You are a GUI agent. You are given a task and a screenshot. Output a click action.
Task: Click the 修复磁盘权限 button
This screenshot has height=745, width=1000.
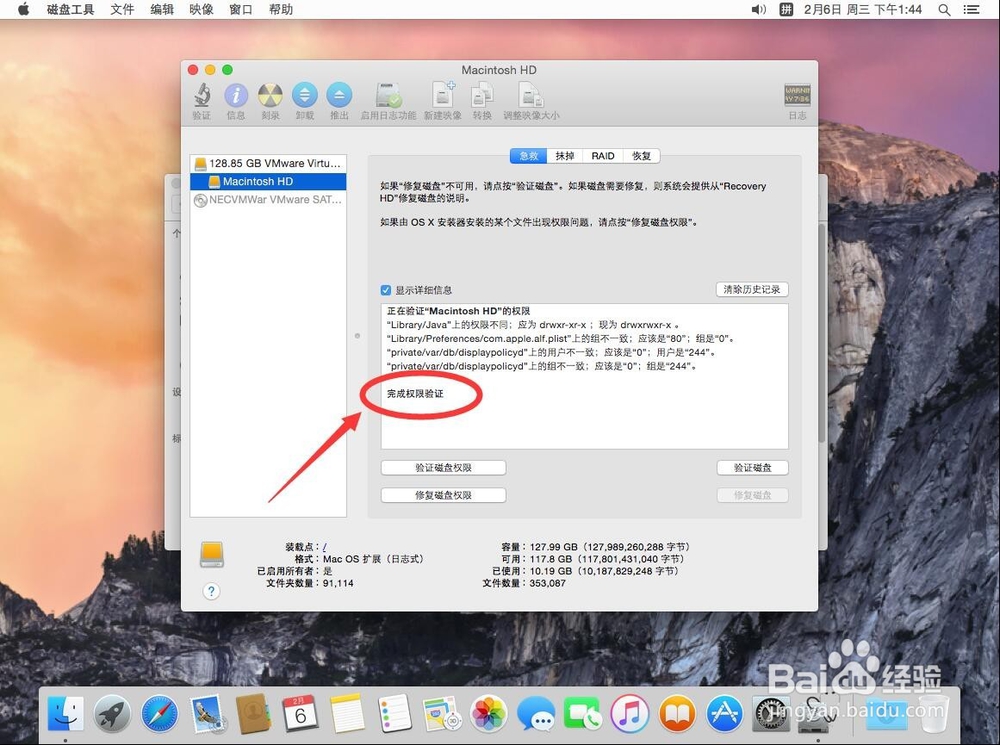(443, 495)
